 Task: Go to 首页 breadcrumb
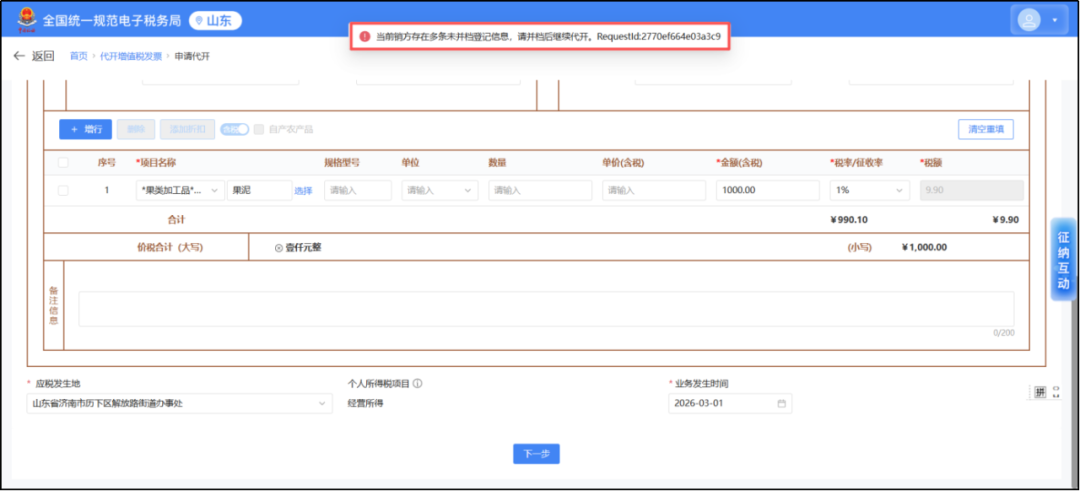(x=78, y=56)
